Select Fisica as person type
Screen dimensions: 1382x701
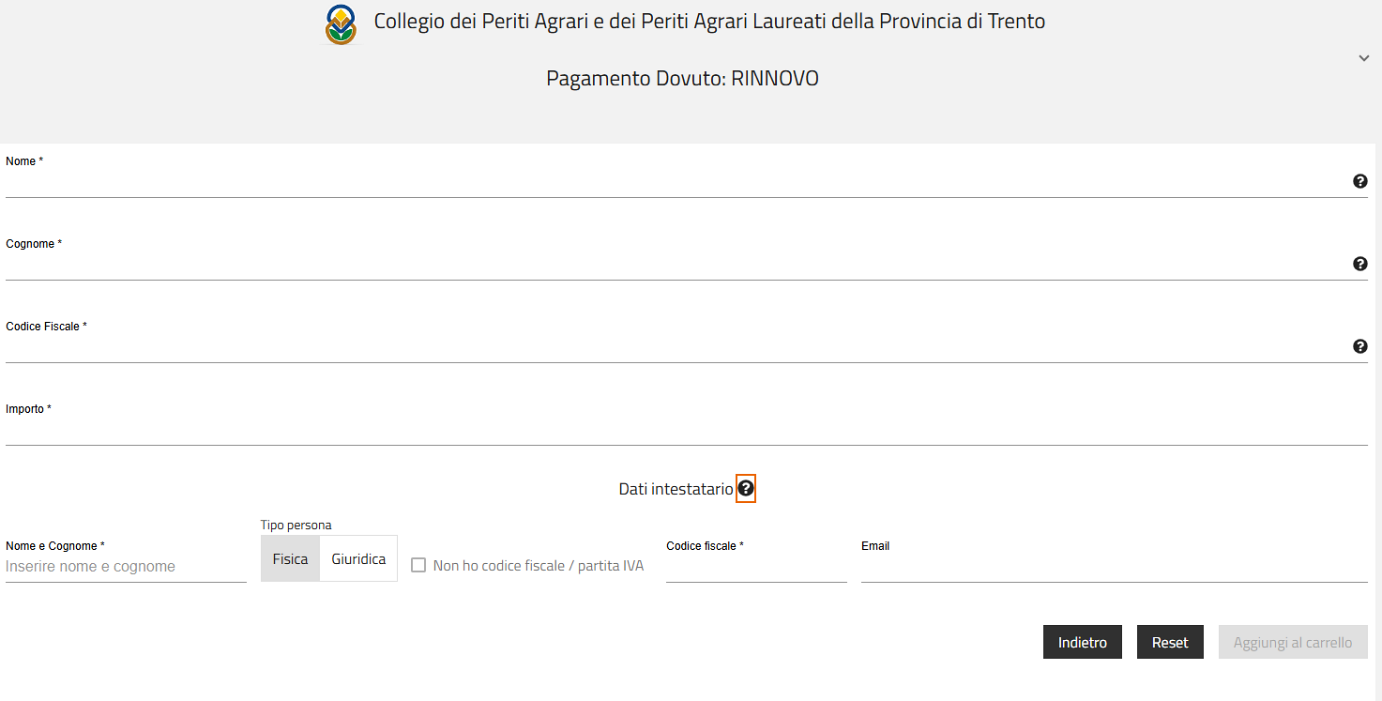[x=290, y=559]
